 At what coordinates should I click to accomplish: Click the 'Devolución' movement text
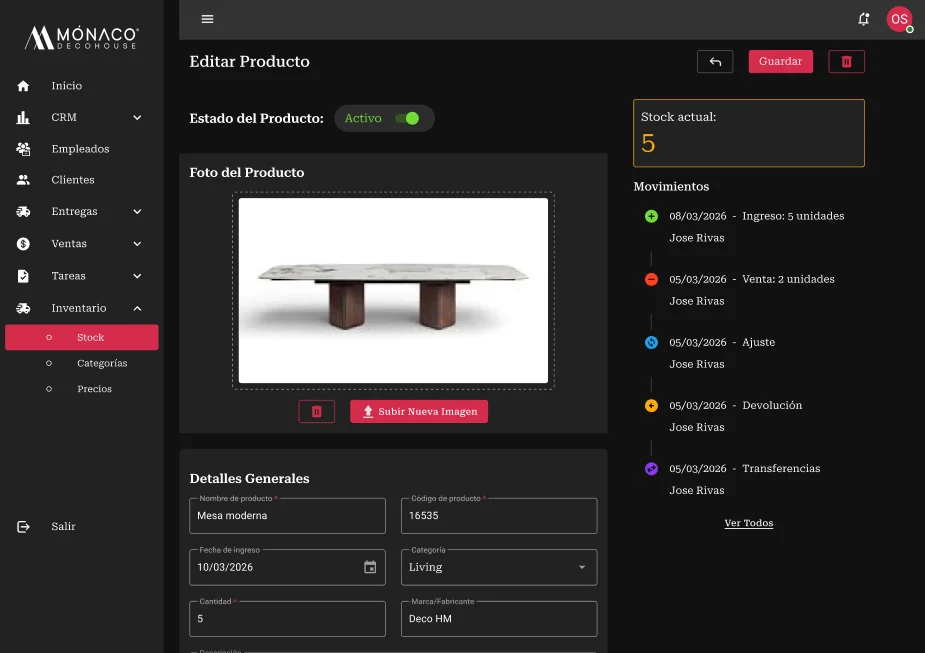pyautogui.click(x=772, y=406)
